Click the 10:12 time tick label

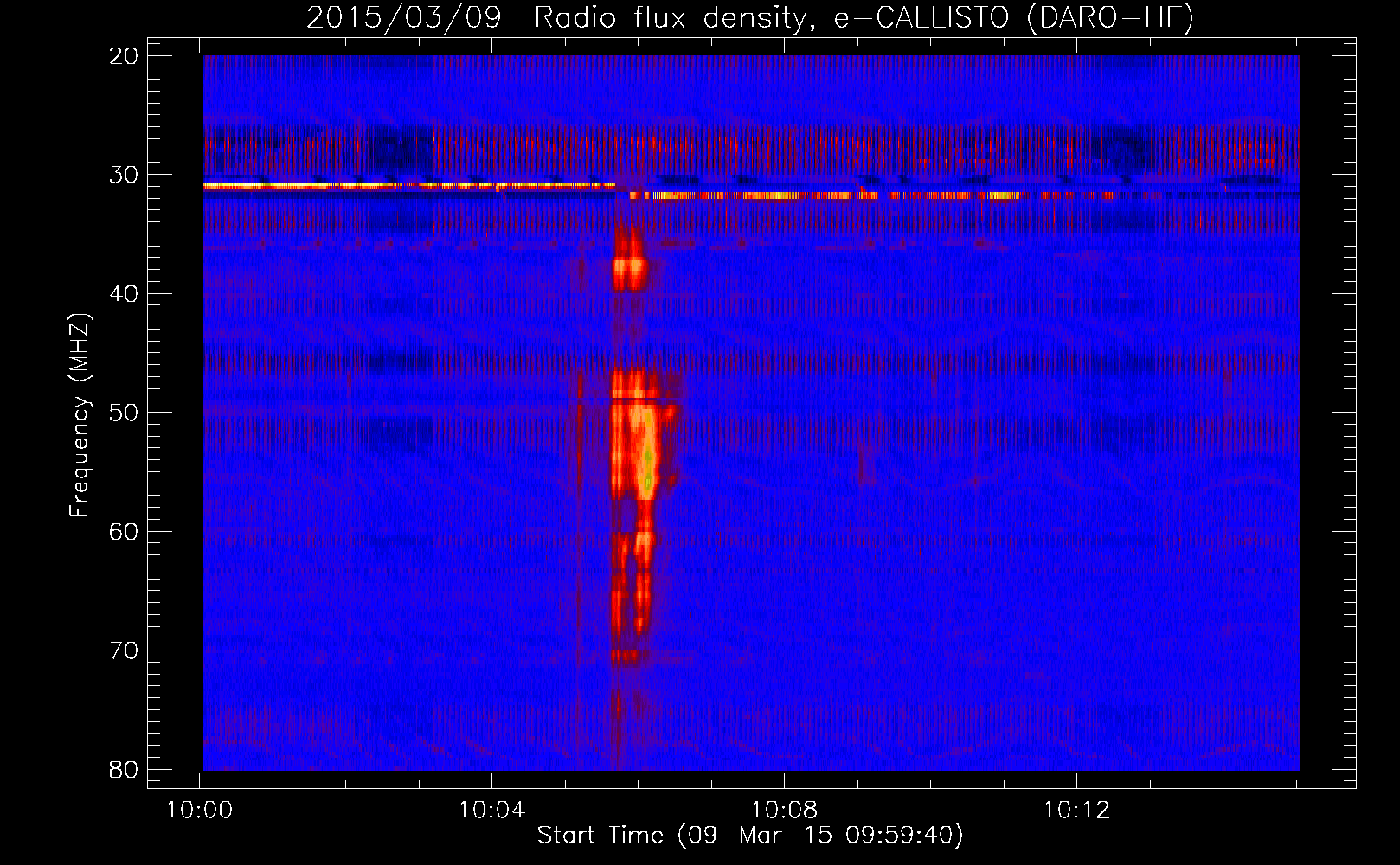pyautogui.click(x=1076, y=811)
